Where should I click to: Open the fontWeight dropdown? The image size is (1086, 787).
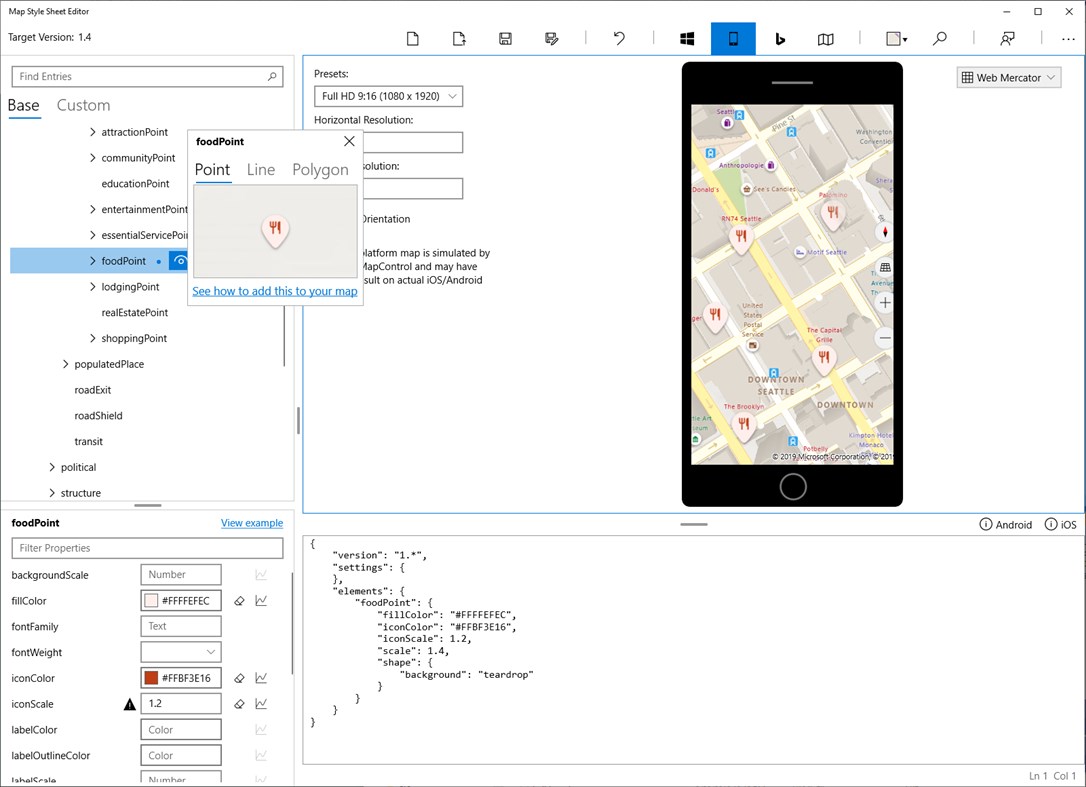click(x=181, y=652)
